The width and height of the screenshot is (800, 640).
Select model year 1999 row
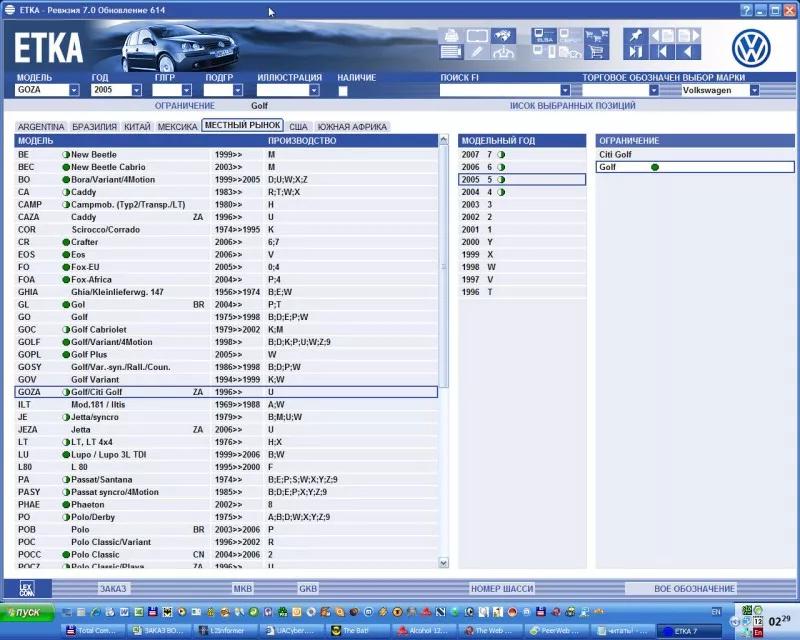tap(522, 254)
